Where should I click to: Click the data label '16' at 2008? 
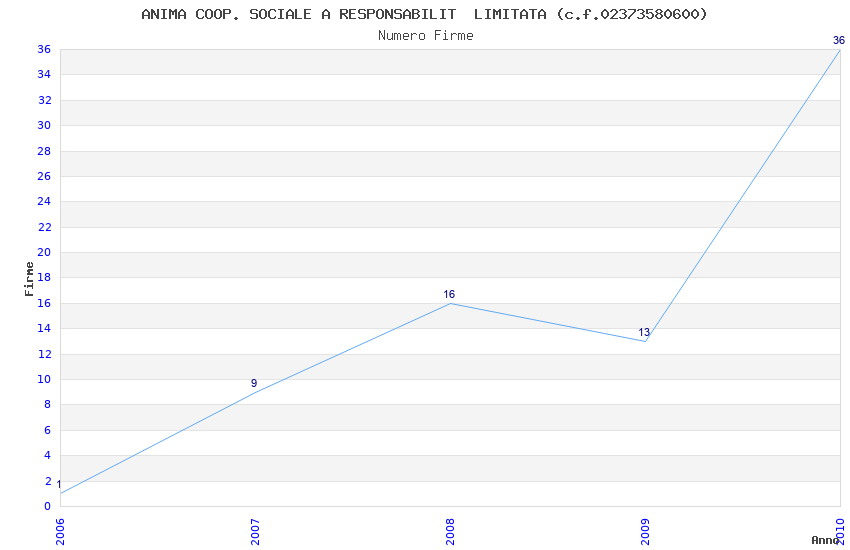[449, 295]
